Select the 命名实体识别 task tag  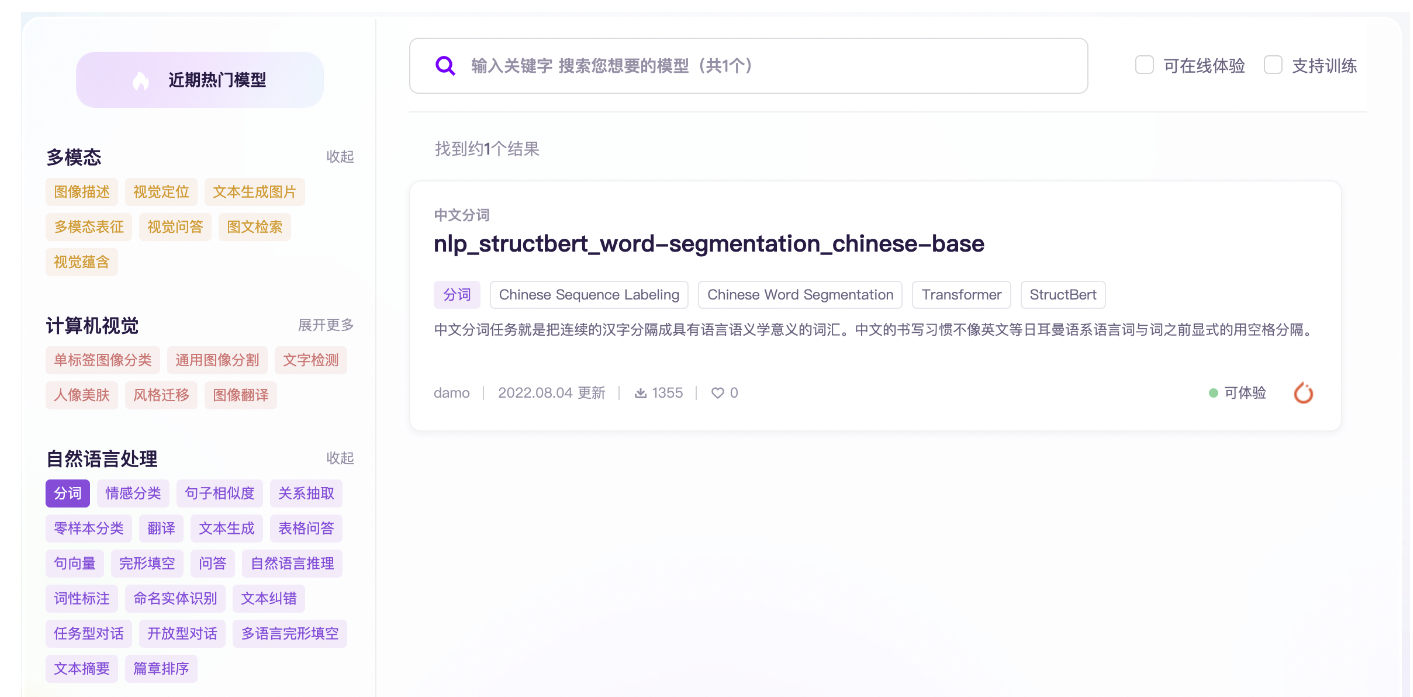click(175, 599)
